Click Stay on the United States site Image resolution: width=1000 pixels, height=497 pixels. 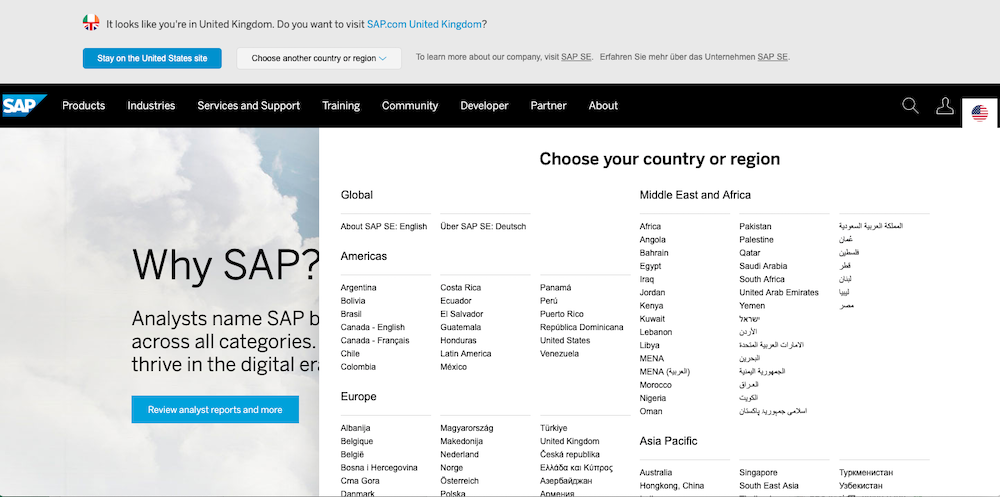click(x=152, y=58)
